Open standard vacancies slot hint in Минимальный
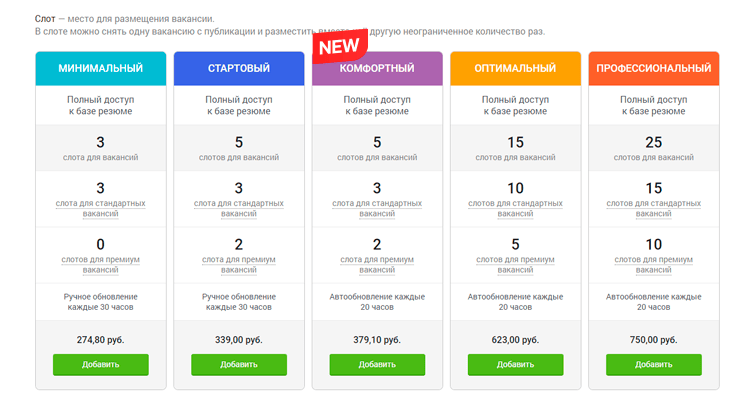This screenshot has width=750, height=400. [x=100, y=208]
